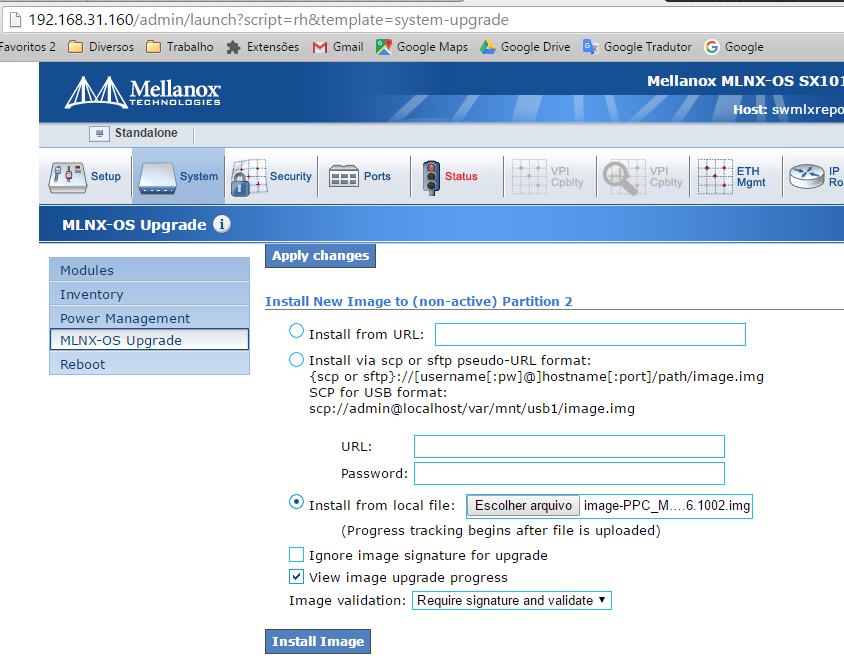Image resolution: width=844 pixels, height=669 pixels.
Task: Click the Apply changes button
Action: 320,256
